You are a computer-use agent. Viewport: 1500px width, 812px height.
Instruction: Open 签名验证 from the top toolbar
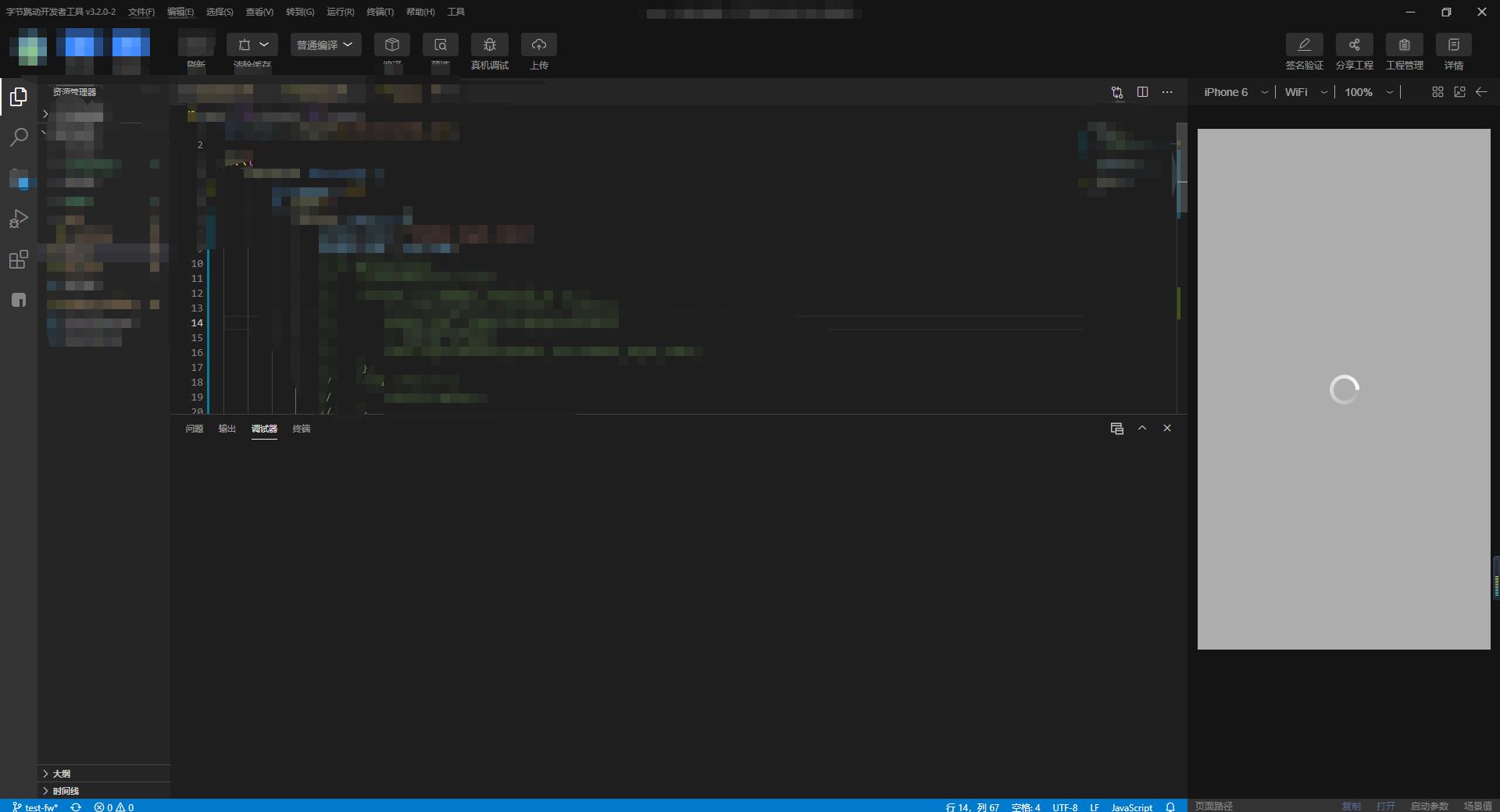[1304, 45]
